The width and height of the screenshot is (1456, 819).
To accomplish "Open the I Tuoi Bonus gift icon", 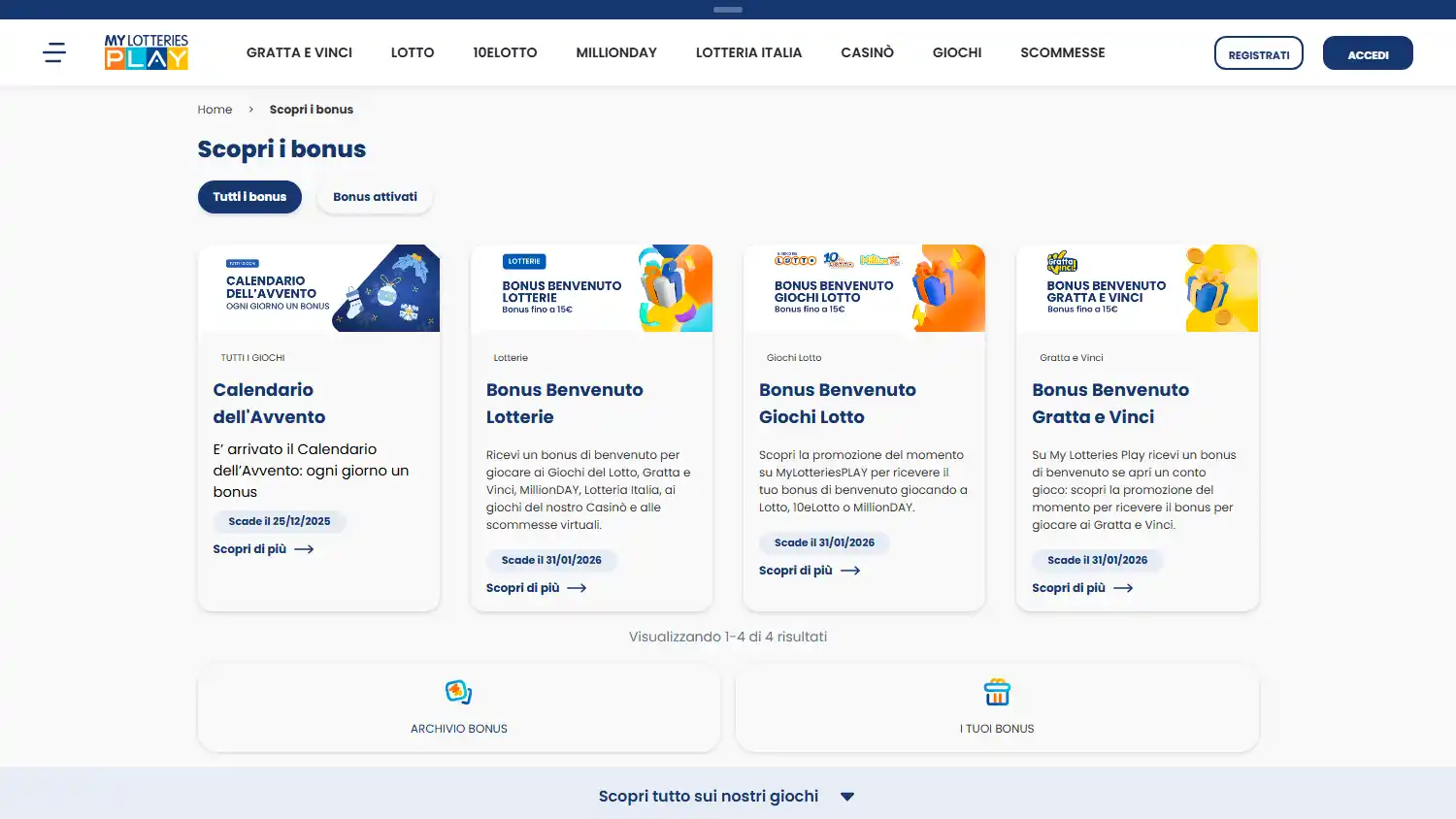I will (x=997, y=692).
